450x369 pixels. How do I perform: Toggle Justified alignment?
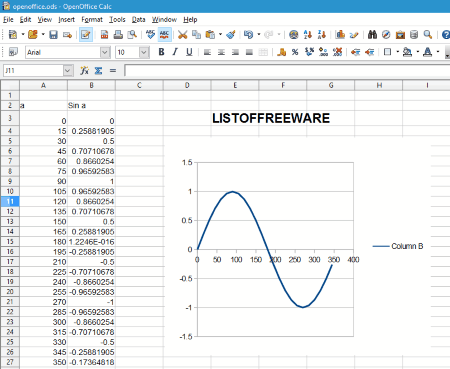(x=249, y=52)
